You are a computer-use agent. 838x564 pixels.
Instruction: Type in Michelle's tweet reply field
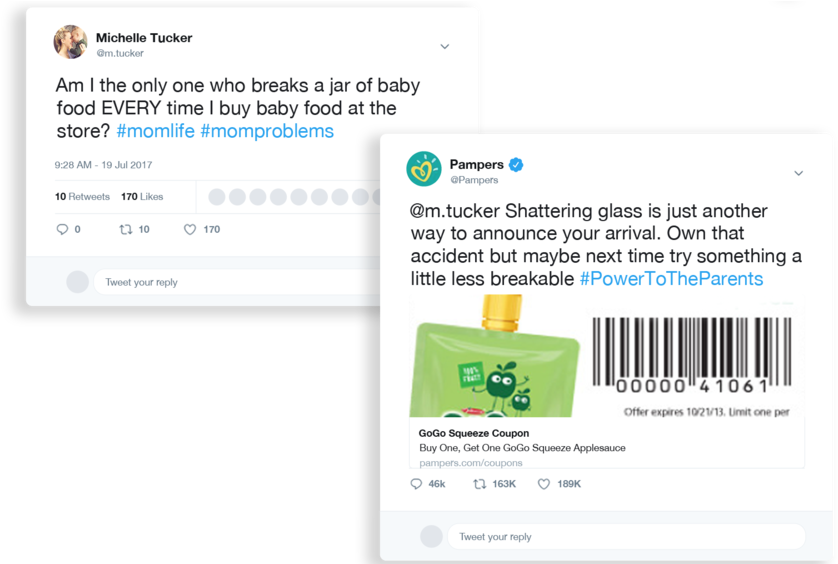coord(240,282)
